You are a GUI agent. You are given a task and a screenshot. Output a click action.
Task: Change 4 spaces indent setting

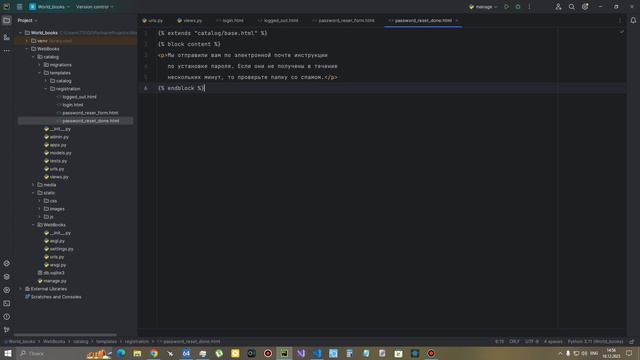coord(553,341)
